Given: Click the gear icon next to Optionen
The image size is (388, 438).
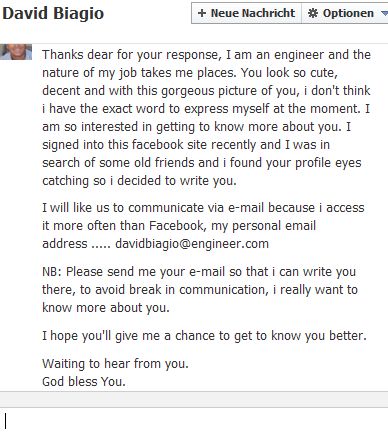Looking at the screenshot, I should [x=313, y=13].
